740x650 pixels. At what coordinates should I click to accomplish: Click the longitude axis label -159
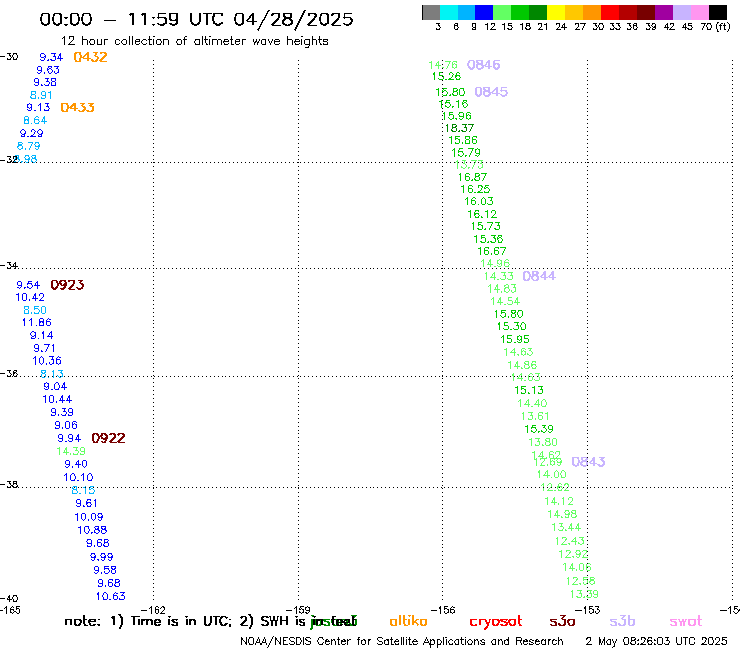point(298,610)
